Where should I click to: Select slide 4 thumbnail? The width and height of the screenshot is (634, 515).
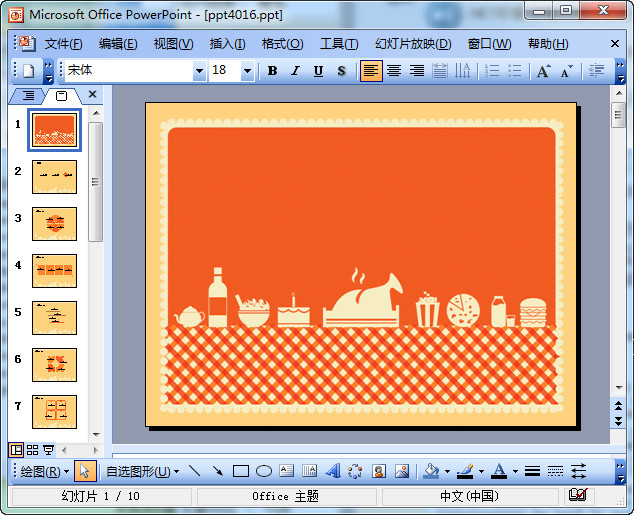click(55, 270)
